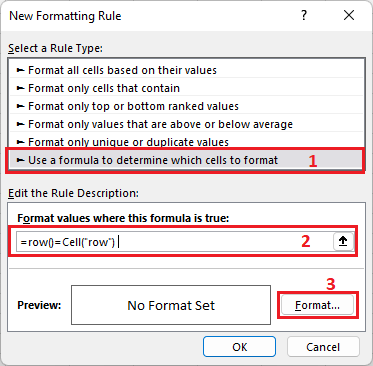Select Use a formula to determine cells rule

(x=186, y=160)
